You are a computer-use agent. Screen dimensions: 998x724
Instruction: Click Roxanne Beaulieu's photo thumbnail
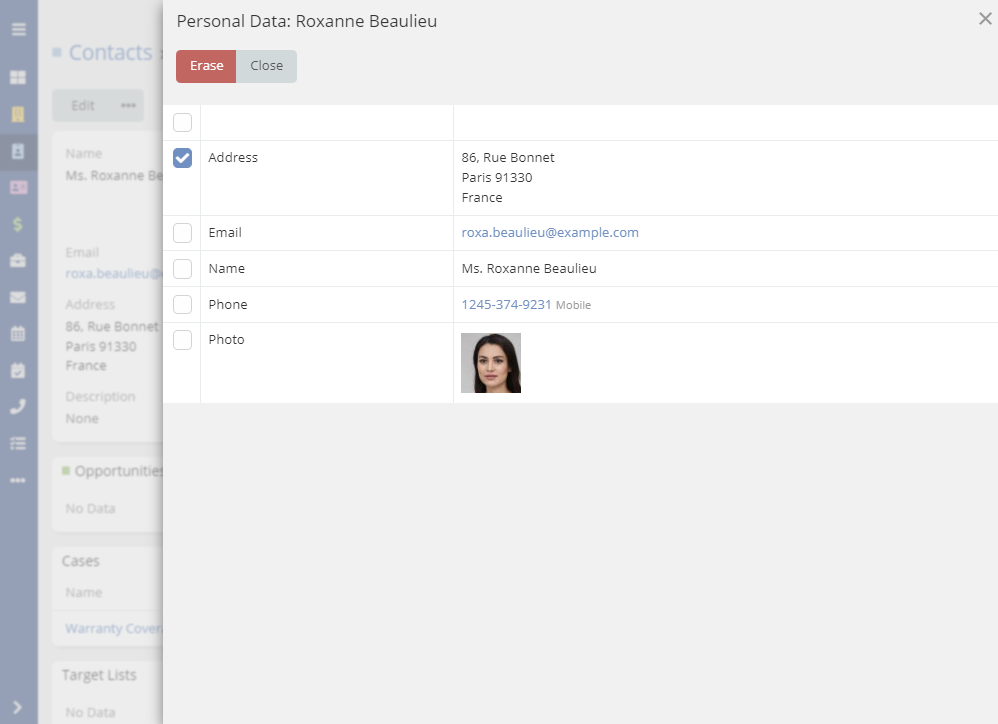(491, 363)
